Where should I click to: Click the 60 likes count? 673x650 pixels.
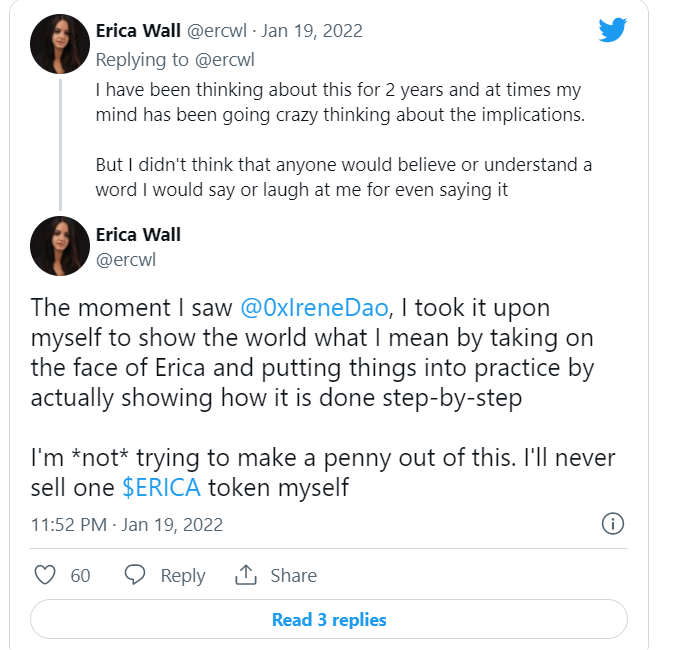[x=80, y=576]
